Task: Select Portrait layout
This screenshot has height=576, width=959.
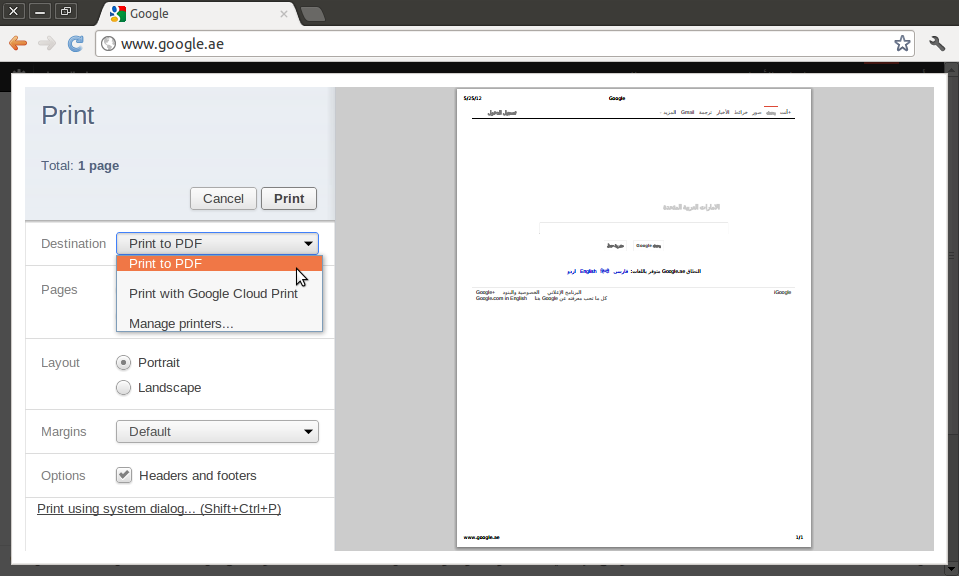Action: coord(124,363)
